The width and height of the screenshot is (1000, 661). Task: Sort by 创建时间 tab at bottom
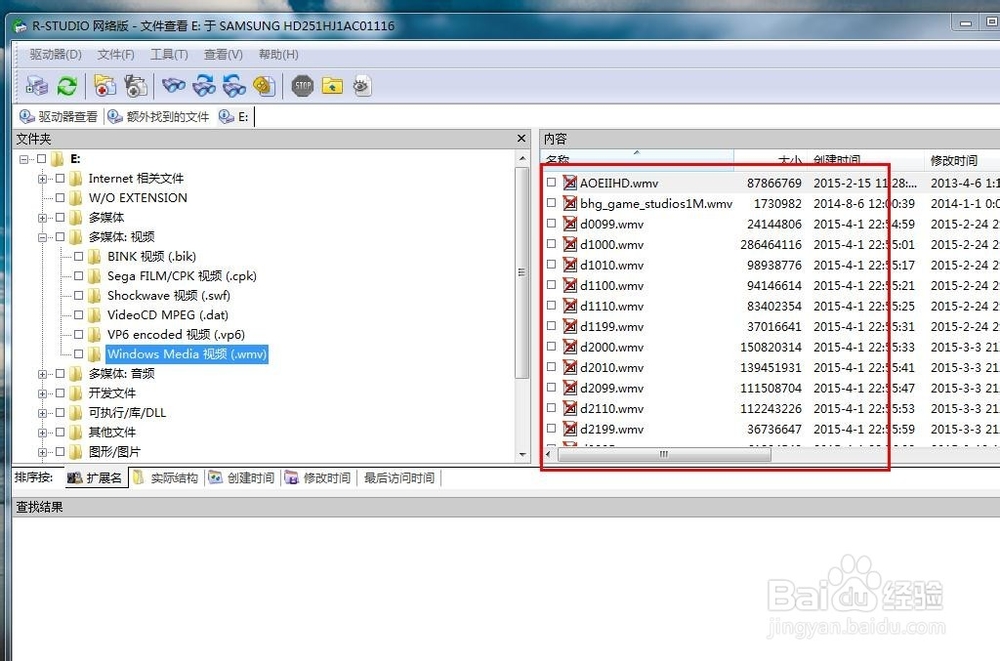242,478
